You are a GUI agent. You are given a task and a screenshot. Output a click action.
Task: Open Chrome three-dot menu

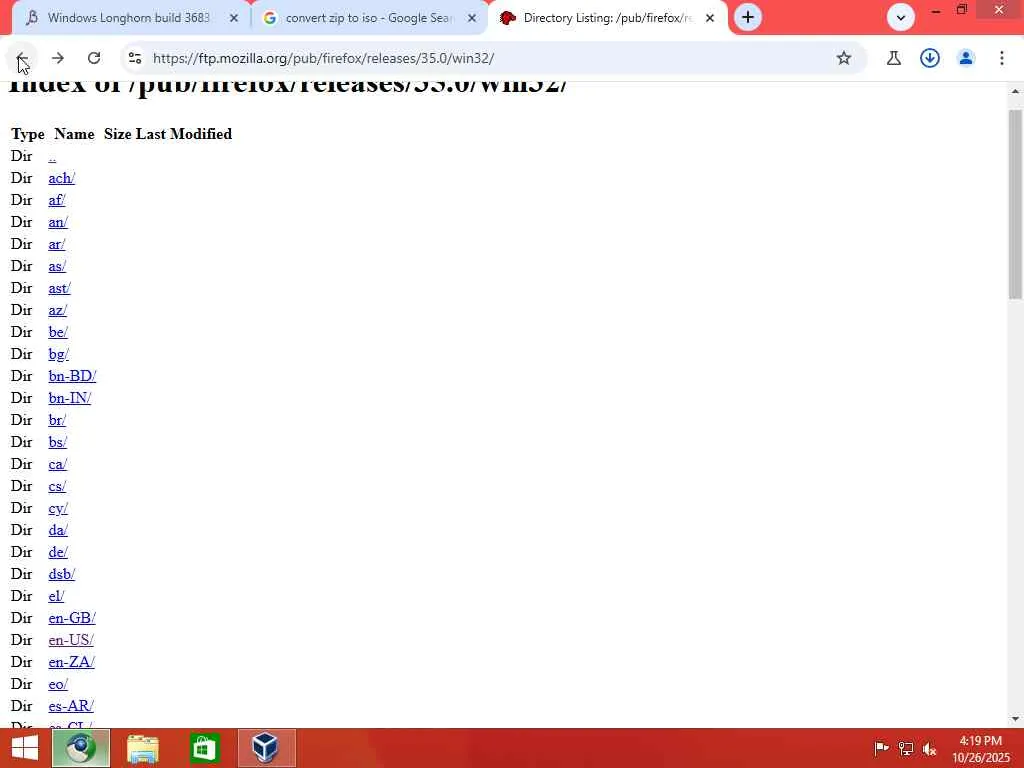point(1002,58)
